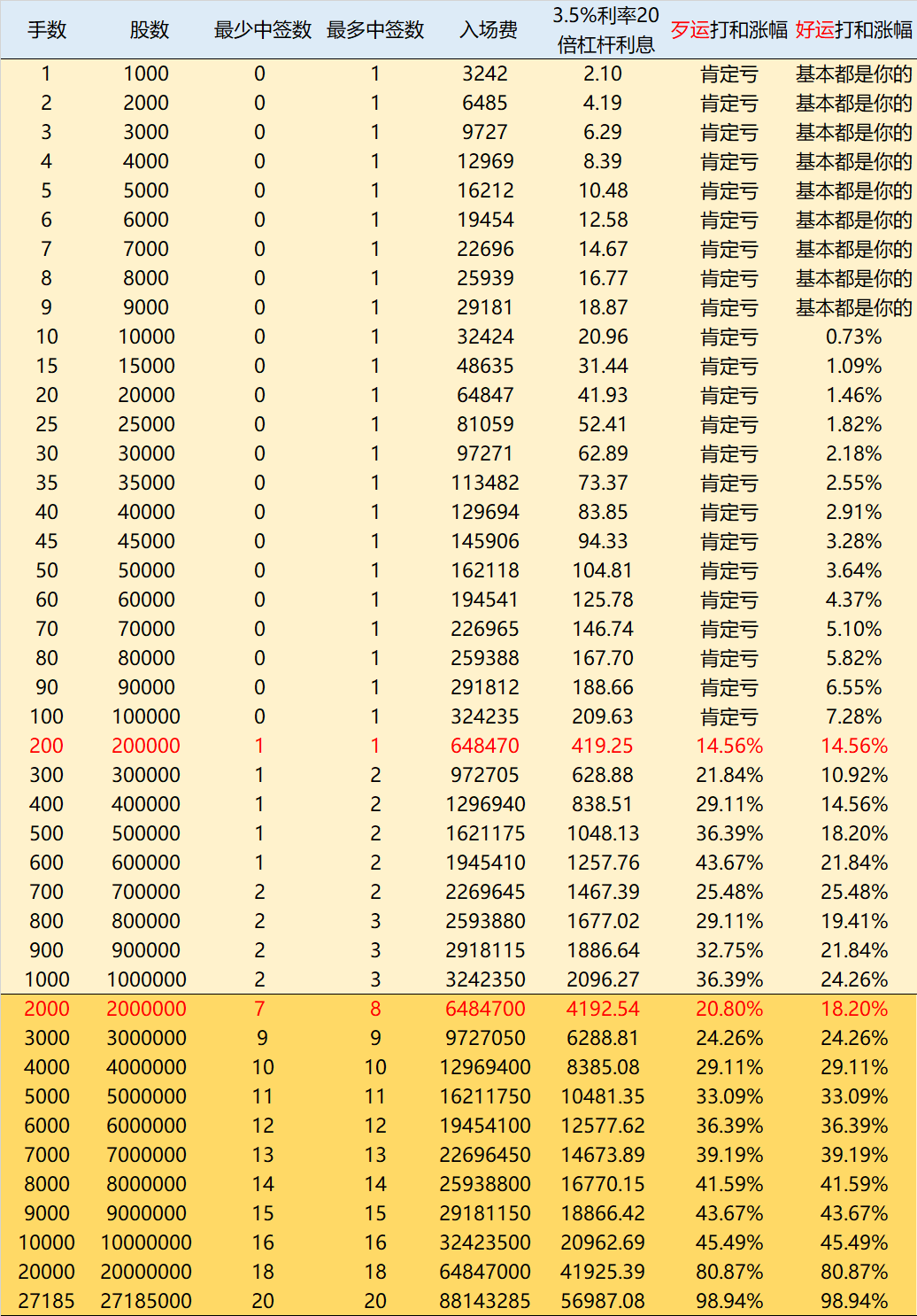Image resolution: width=917 pixels, height=1316 pixels.
Task: Select the red interest value 419.25
Action: [603, 746]
